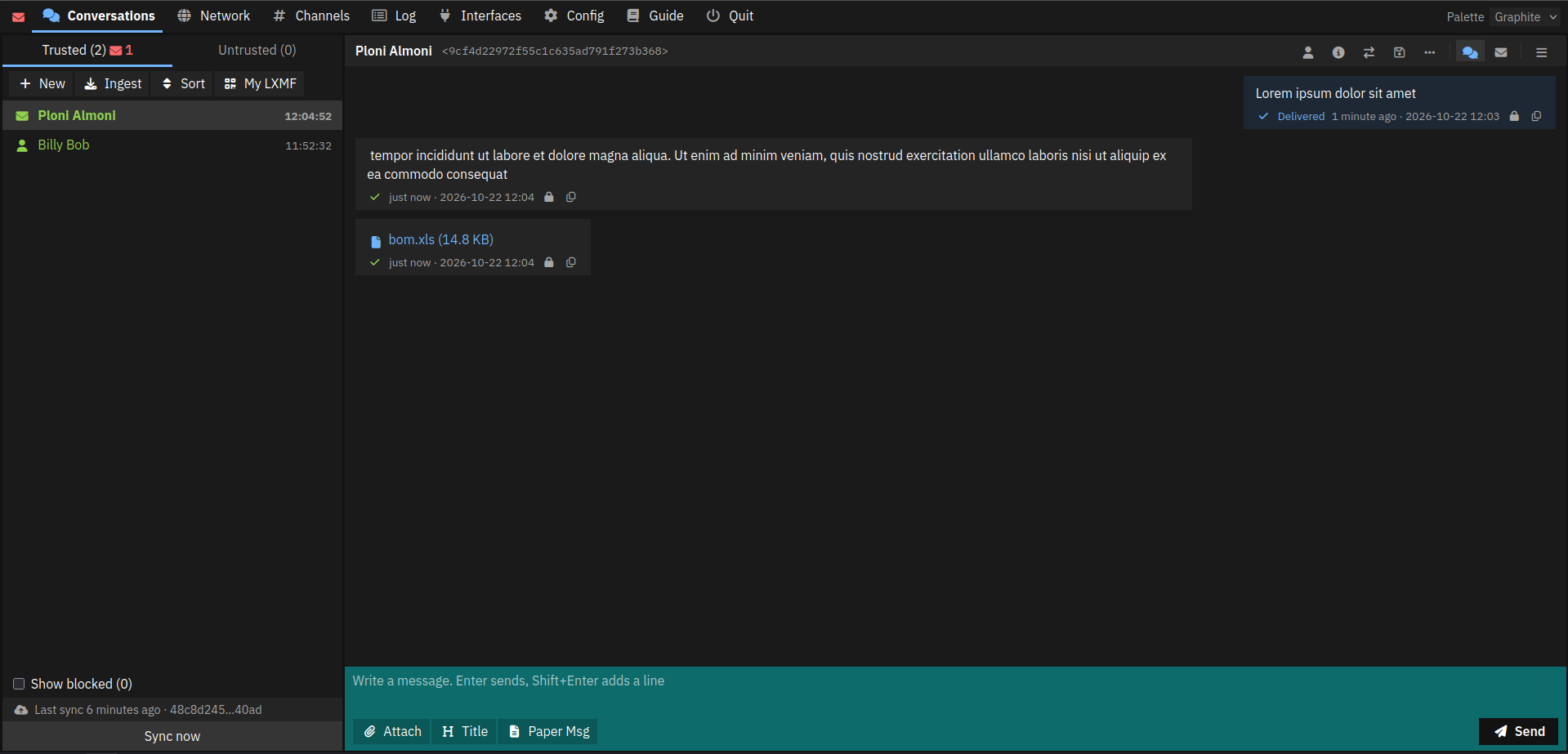Click the lock icon on the Lorem ipsum message

[1514, 116]
